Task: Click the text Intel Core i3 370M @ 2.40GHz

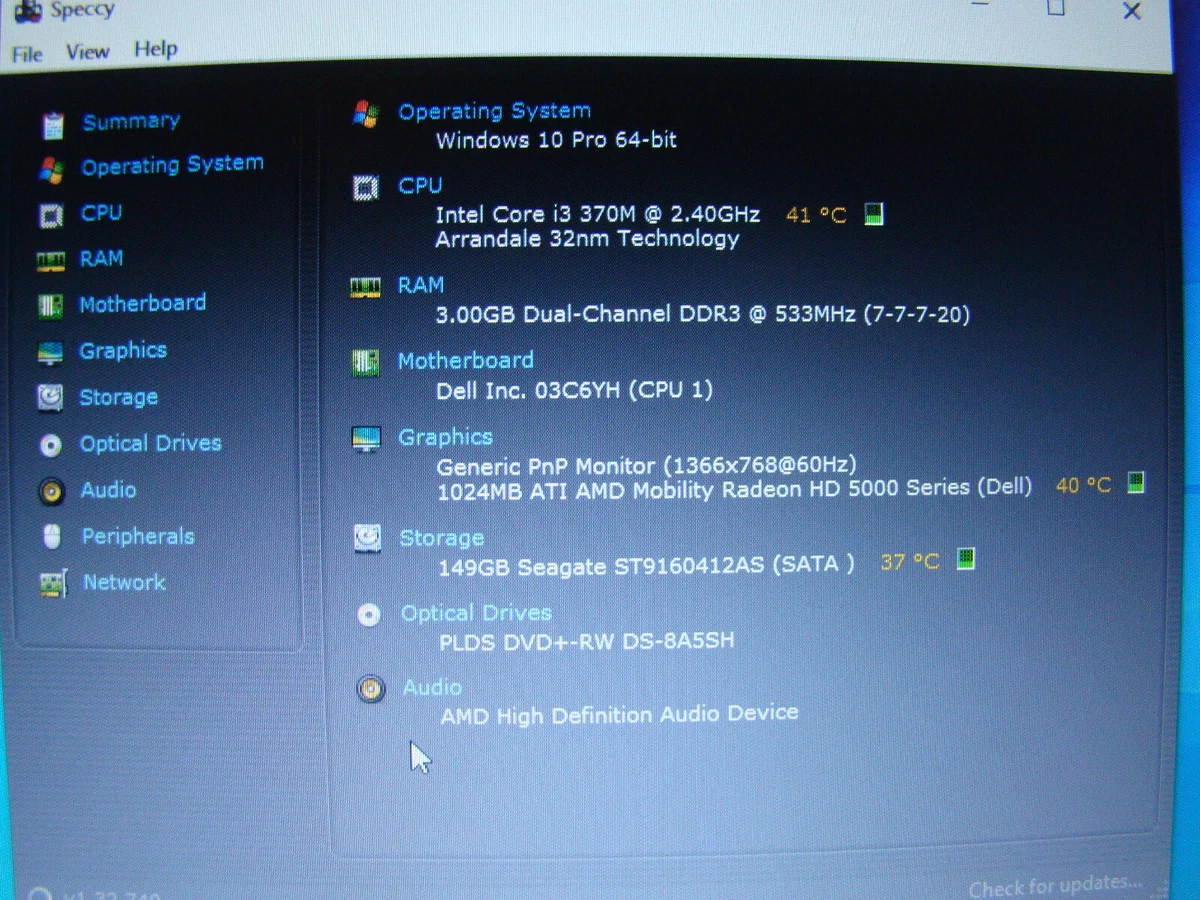Action: coord(598,214)
